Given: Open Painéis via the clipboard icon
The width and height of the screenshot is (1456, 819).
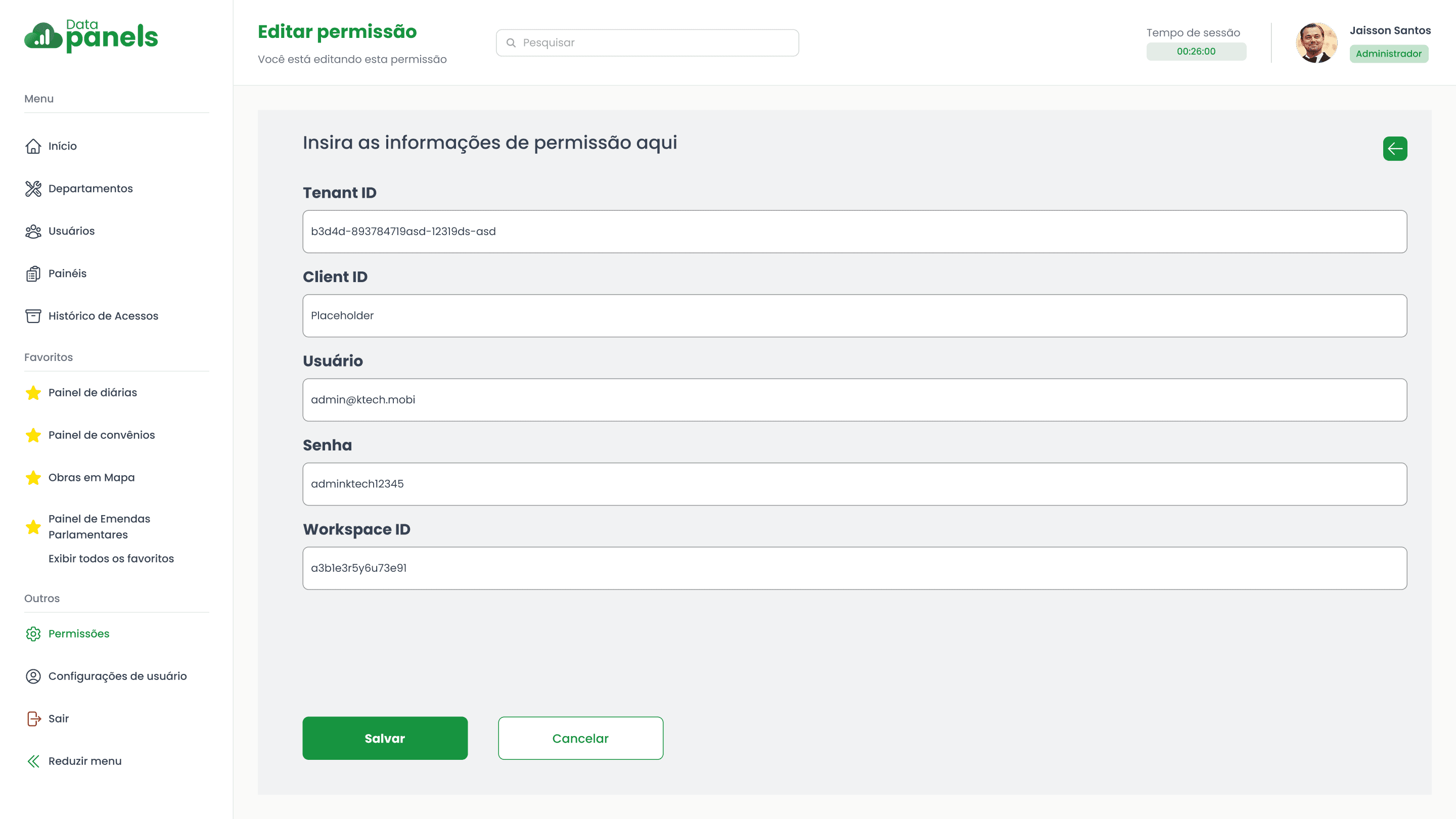Looking at the screenshot, I should tap(33, 274).
